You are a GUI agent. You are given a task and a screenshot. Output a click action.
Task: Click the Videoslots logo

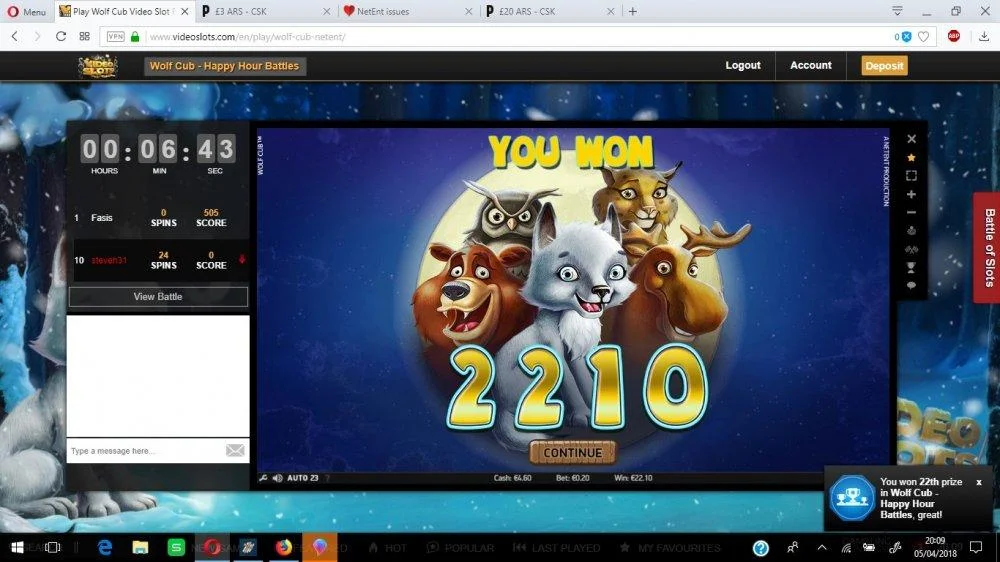point(98,66)
